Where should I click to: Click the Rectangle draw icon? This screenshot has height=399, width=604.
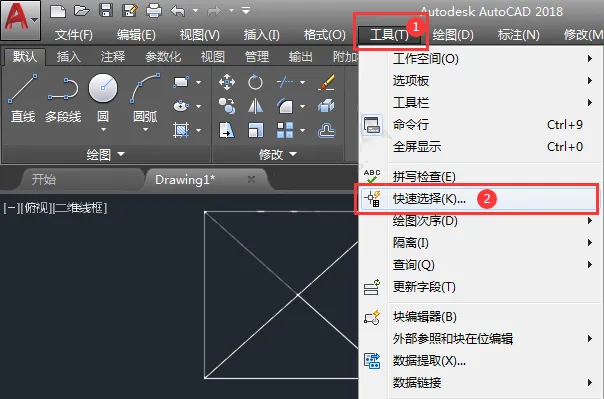[181, 82]
